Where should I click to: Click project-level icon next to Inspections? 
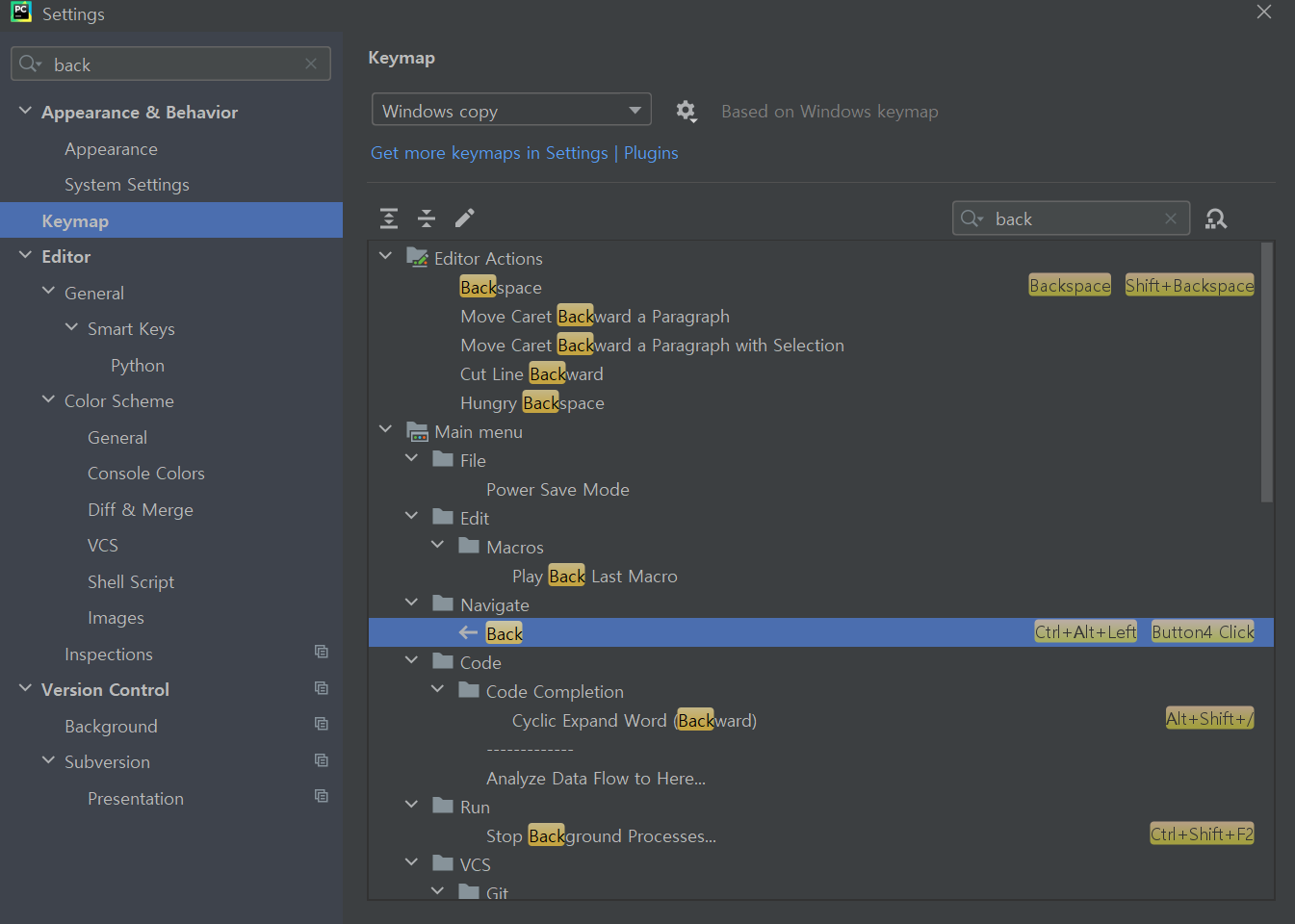(x=322, y=653)
